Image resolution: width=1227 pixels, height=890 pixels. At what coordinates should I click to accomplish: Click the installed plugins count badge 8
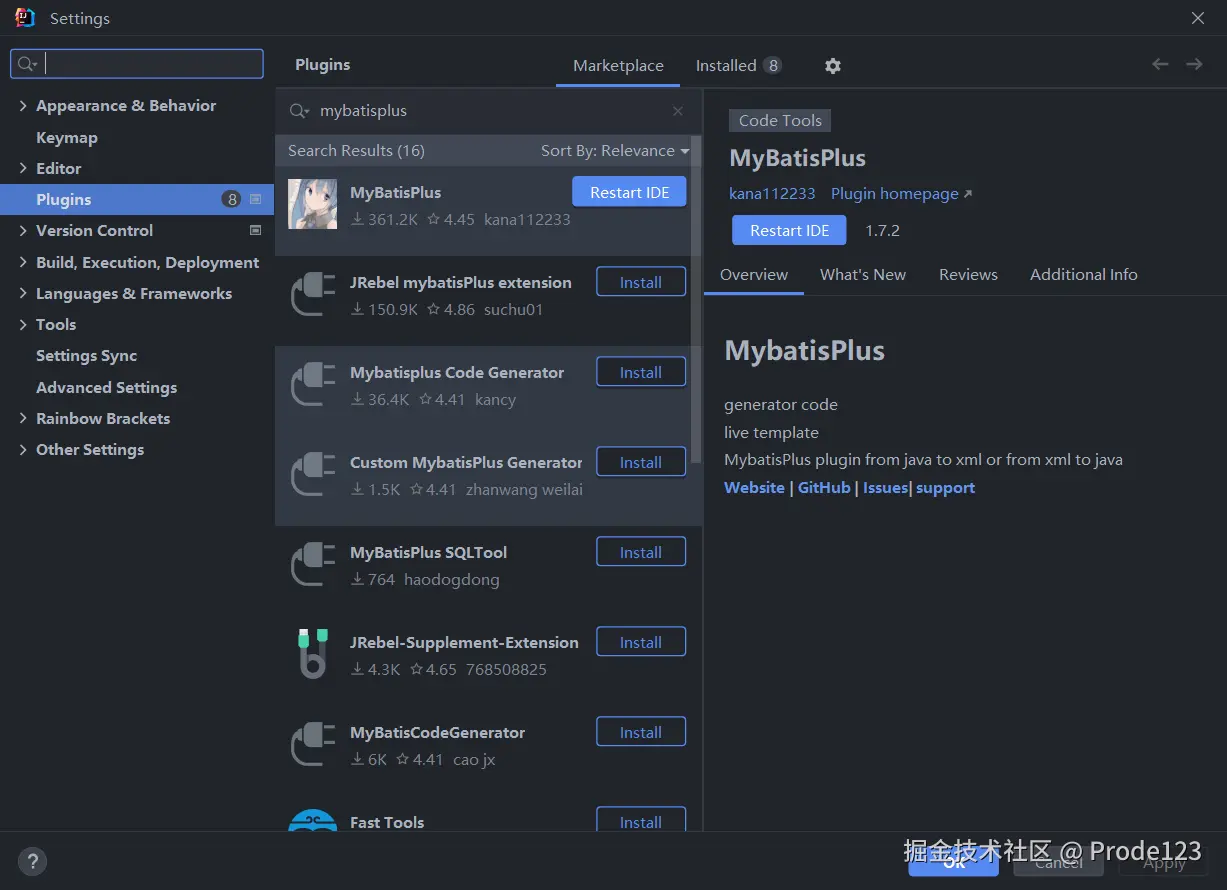pos(772,66)
